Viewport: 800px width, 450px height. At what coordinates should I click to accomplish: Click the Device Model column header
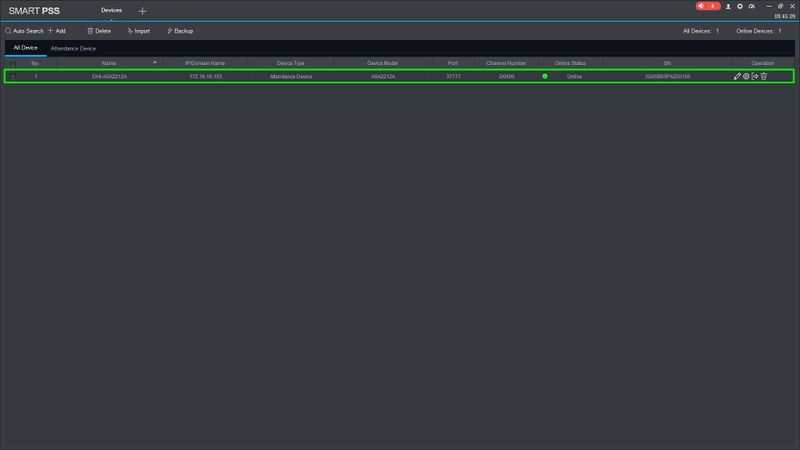tap(382, 63)
